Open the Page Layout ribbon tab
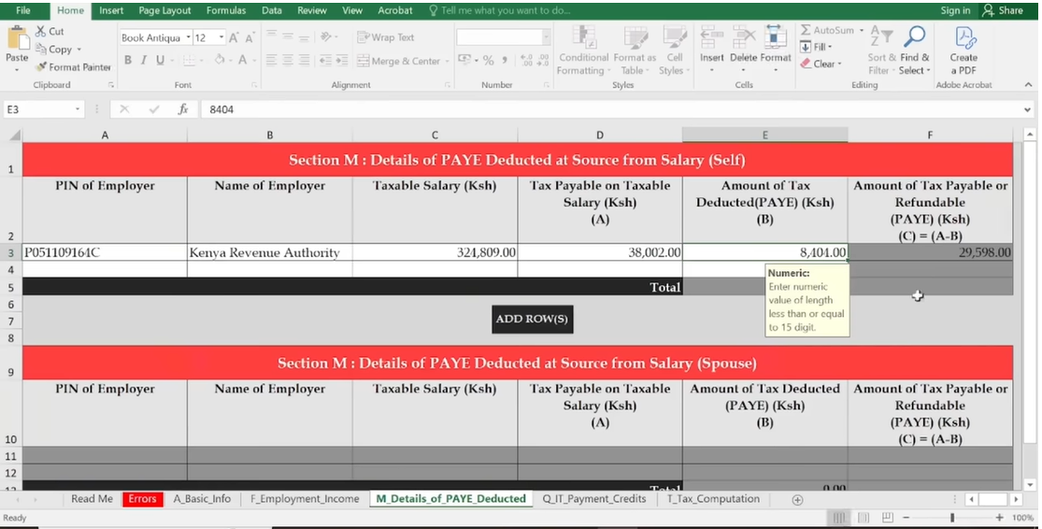The height and width of the screenshot is (529, 1042). (165, 10)
